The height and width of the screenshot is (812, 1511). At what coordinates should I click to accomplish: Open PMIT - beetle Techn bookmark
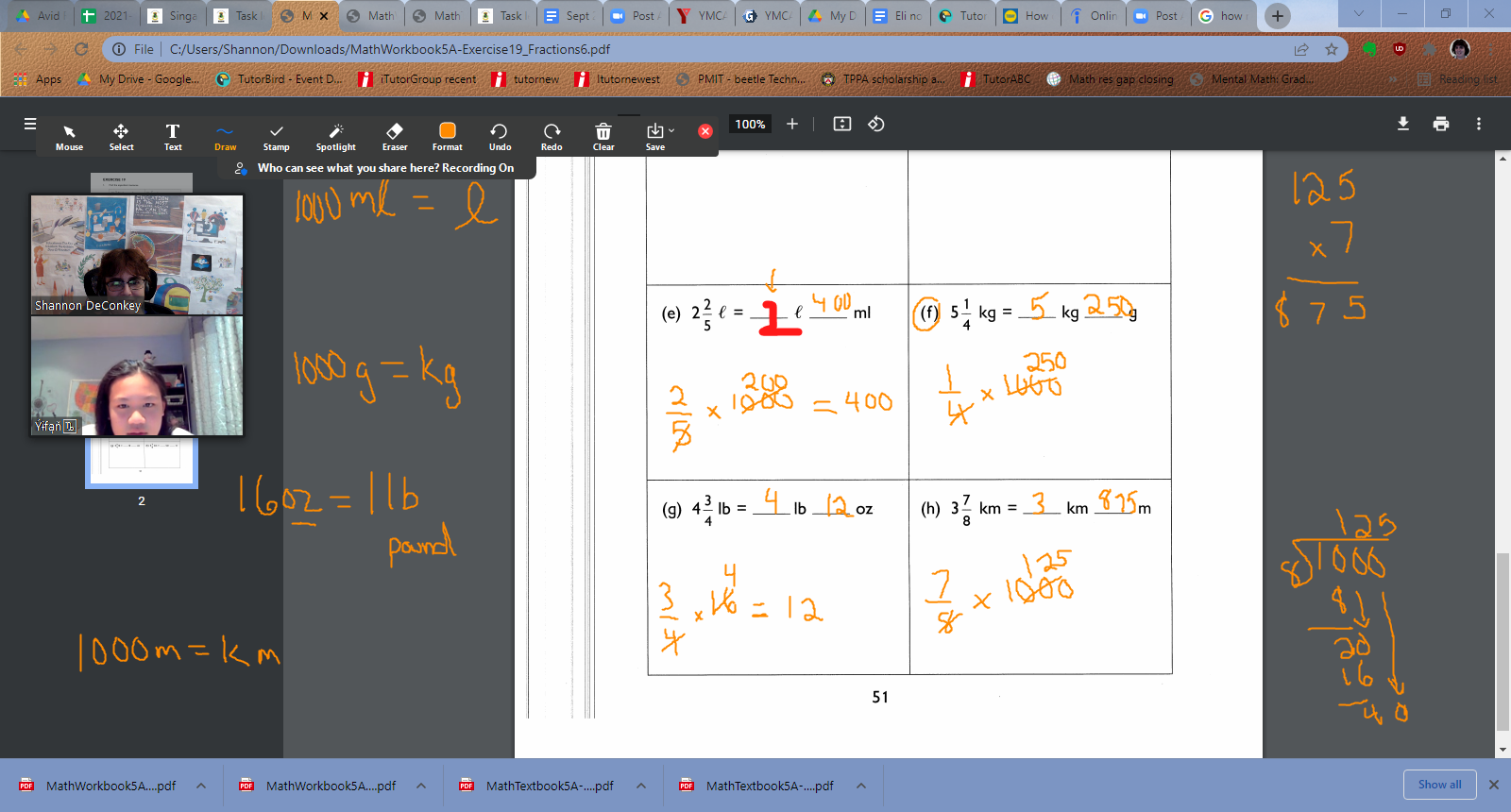741,79
